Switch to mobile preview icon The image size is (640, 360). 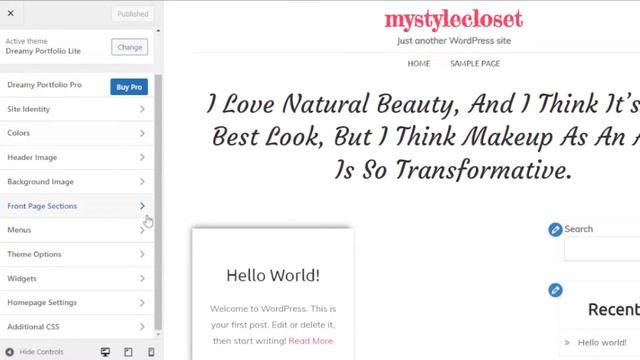[151, 352]
